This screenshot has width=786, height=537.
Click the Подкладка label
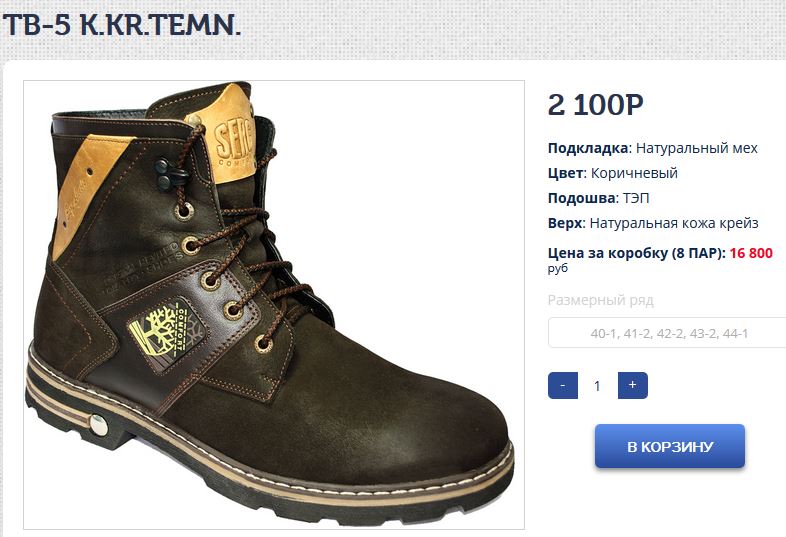click(588, 148)
